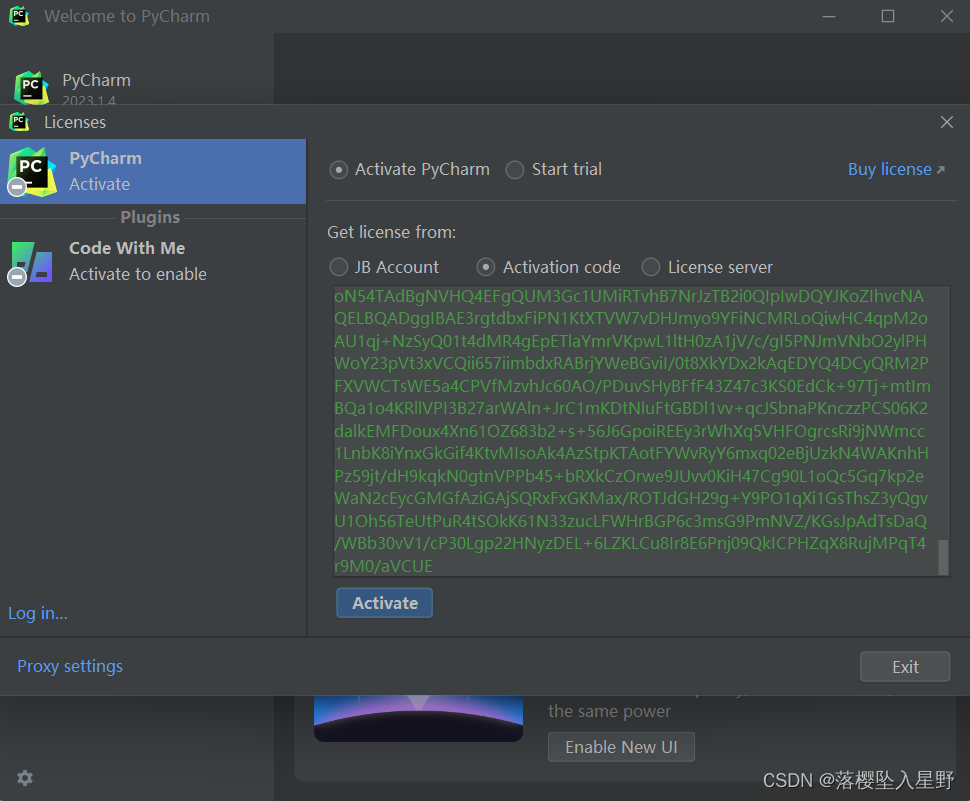Select Code With Me plugin entry
This screenshot has height=801, width=970.
coord(153,261)
